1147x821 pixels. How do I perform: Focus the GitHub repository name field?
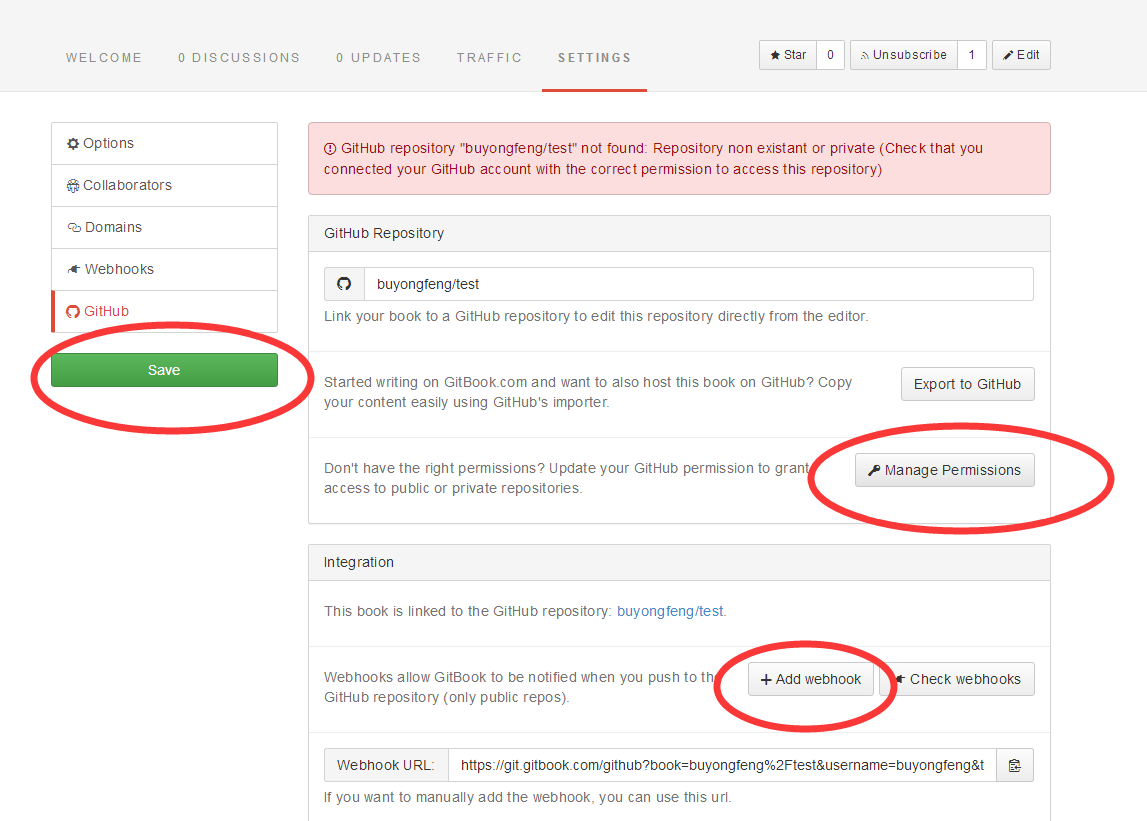tap(698, 284)
